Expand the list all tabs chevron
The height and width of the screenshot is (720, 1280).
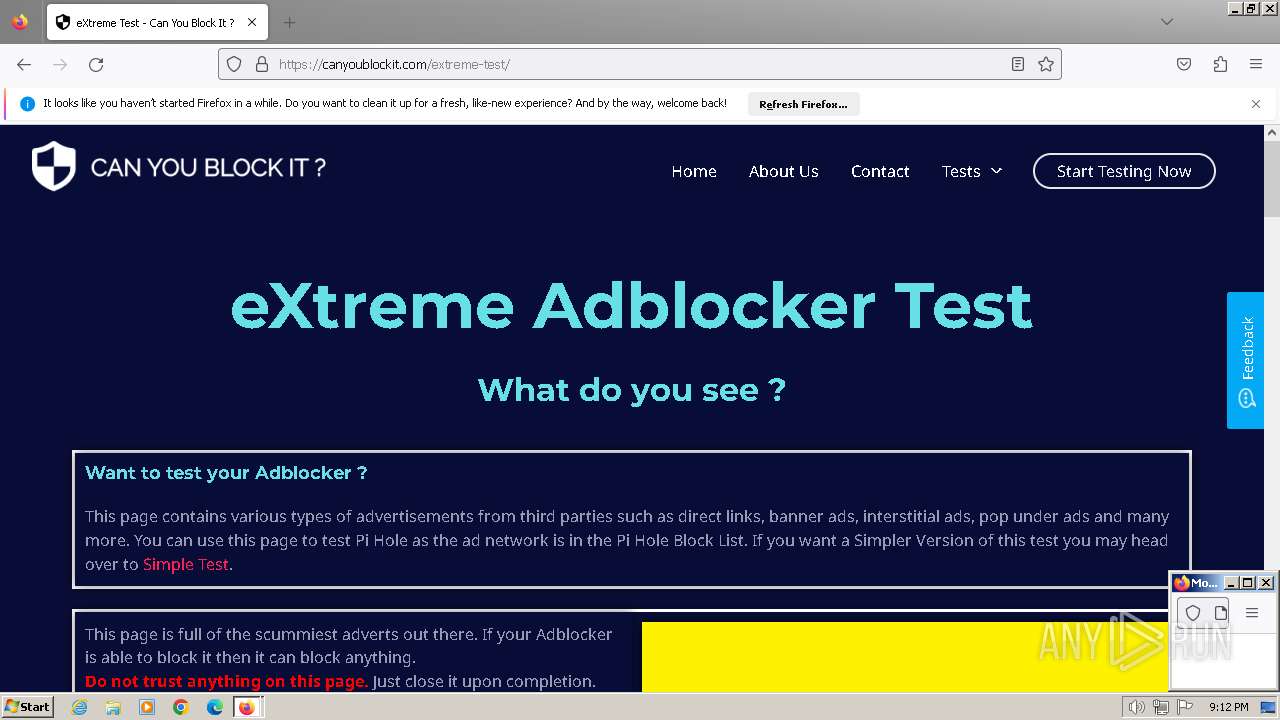(x=1167, y=22)
